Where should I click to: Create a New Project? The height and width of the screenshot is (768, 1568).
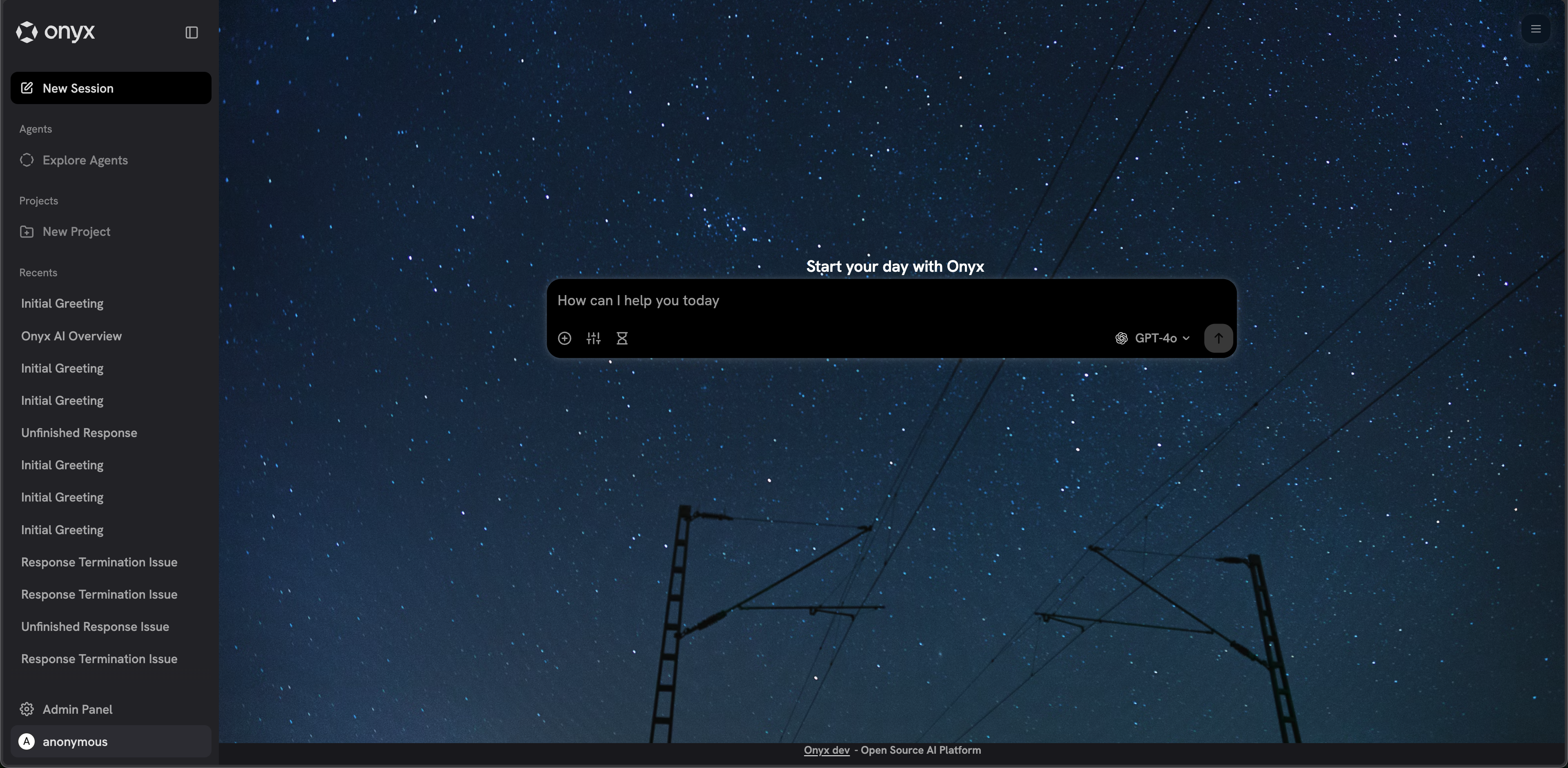[76, 232]
